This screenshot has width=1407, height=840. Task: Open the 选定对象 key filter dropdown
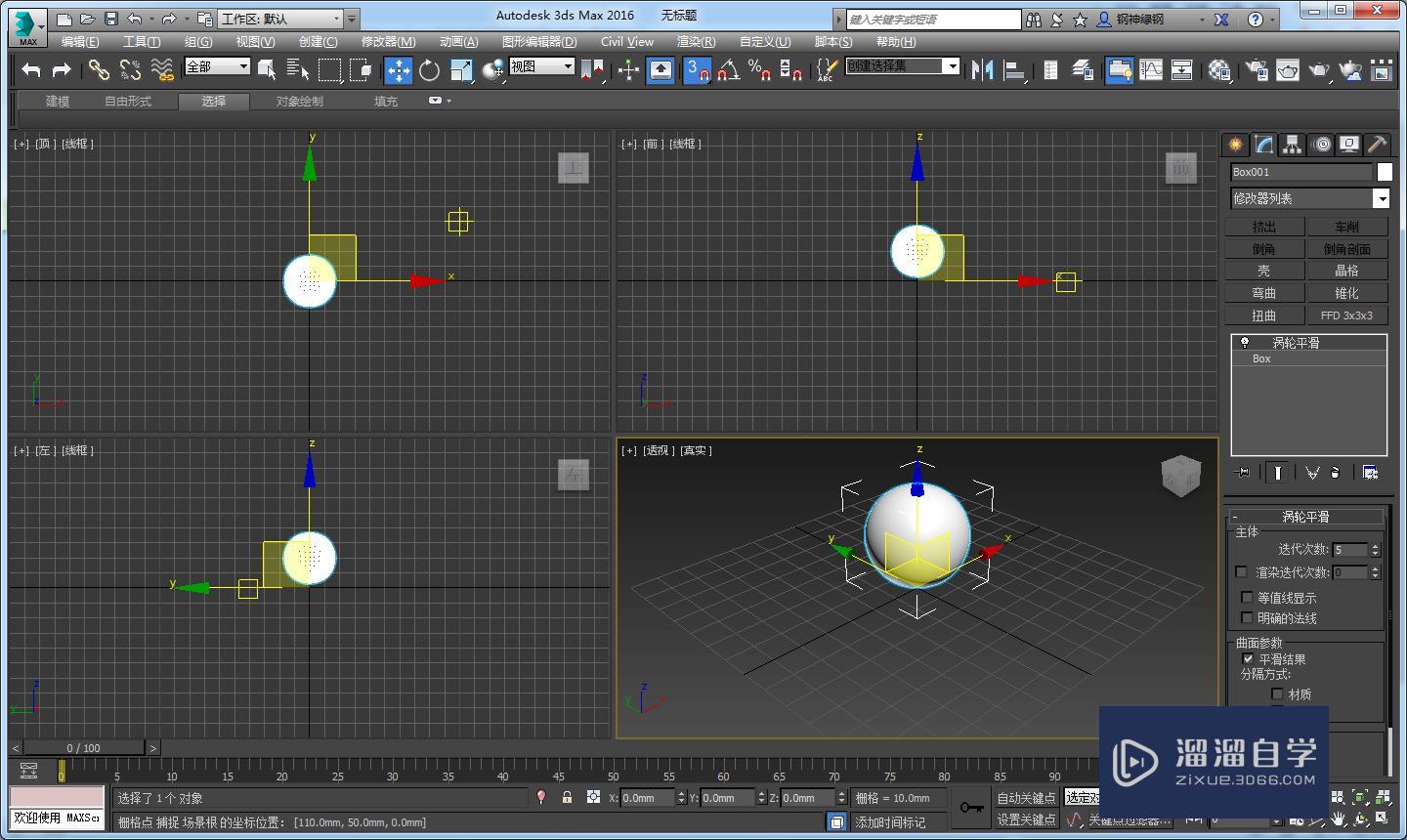1082,797
